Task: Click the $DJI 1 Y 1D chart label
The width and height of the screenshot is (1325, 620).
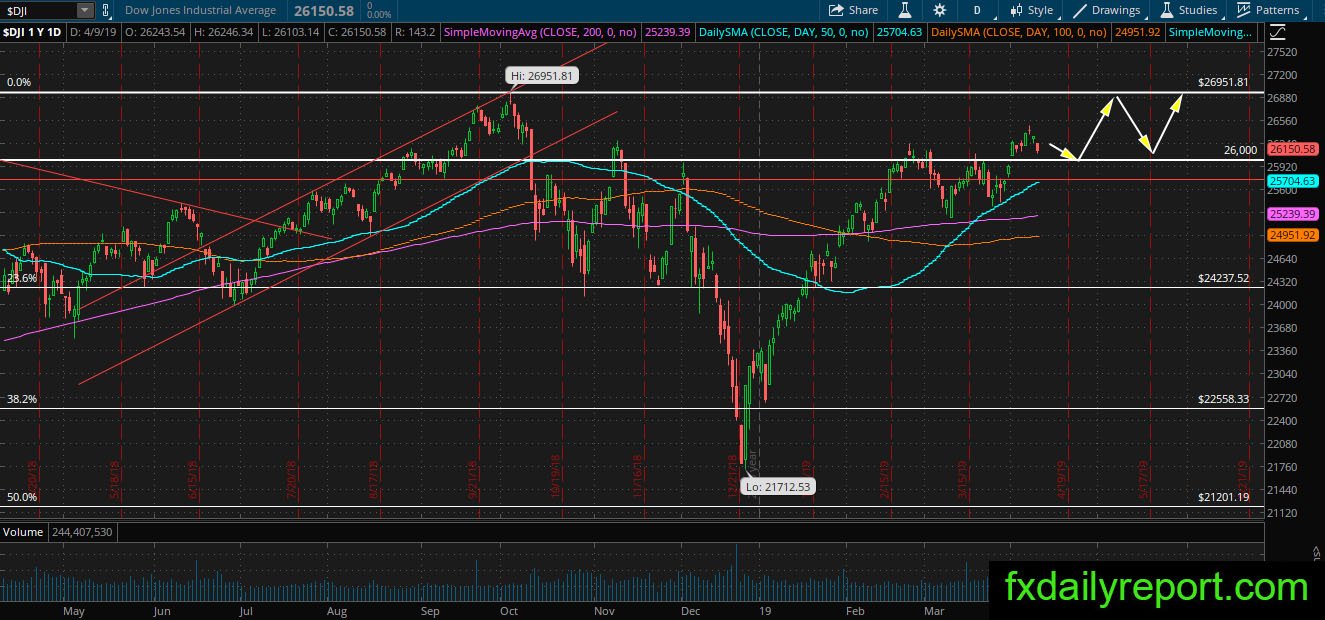Action: (x=32, y=32)
